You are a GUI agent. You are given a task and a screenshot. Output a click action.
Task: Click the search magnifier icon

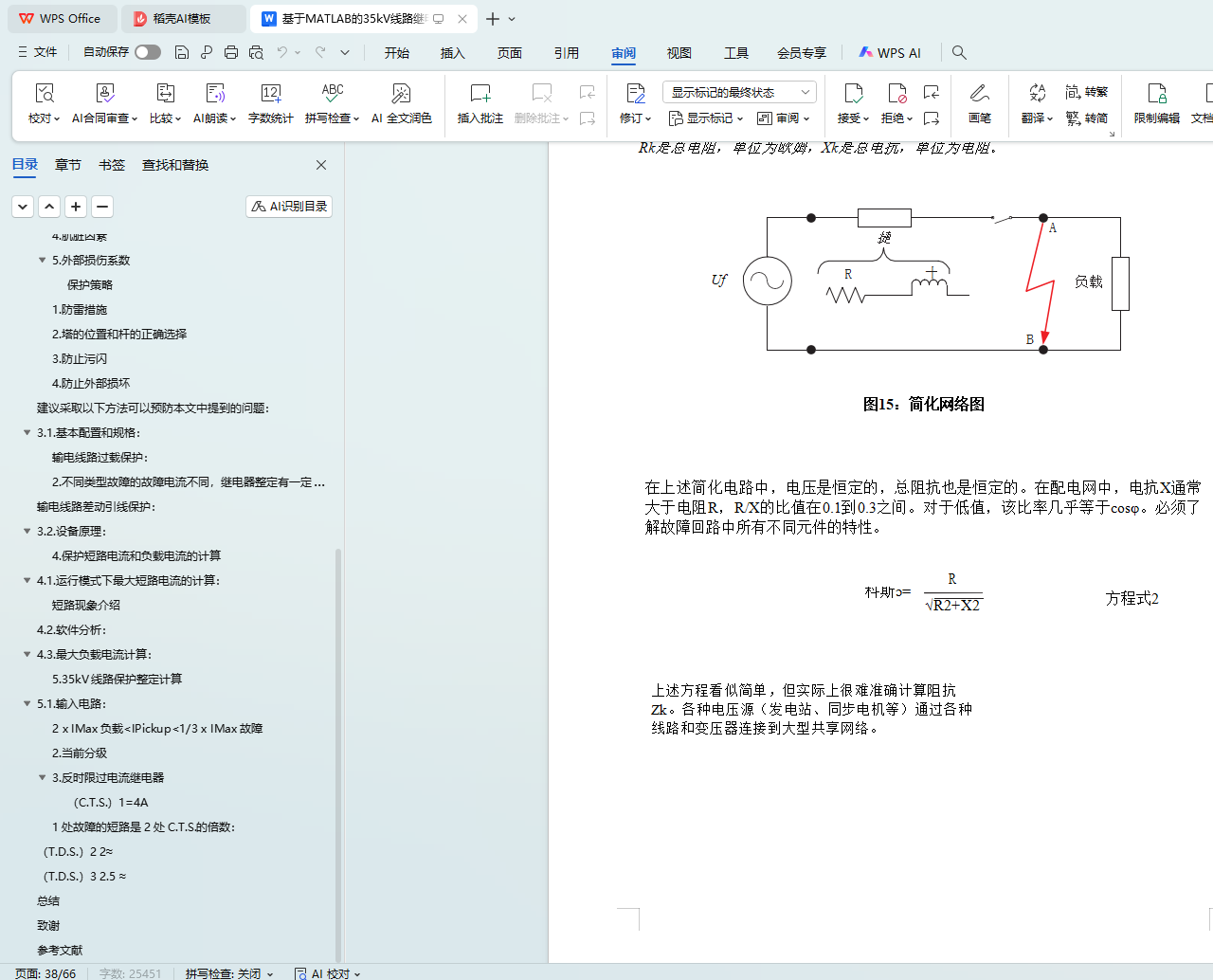[x=959, y=53]
